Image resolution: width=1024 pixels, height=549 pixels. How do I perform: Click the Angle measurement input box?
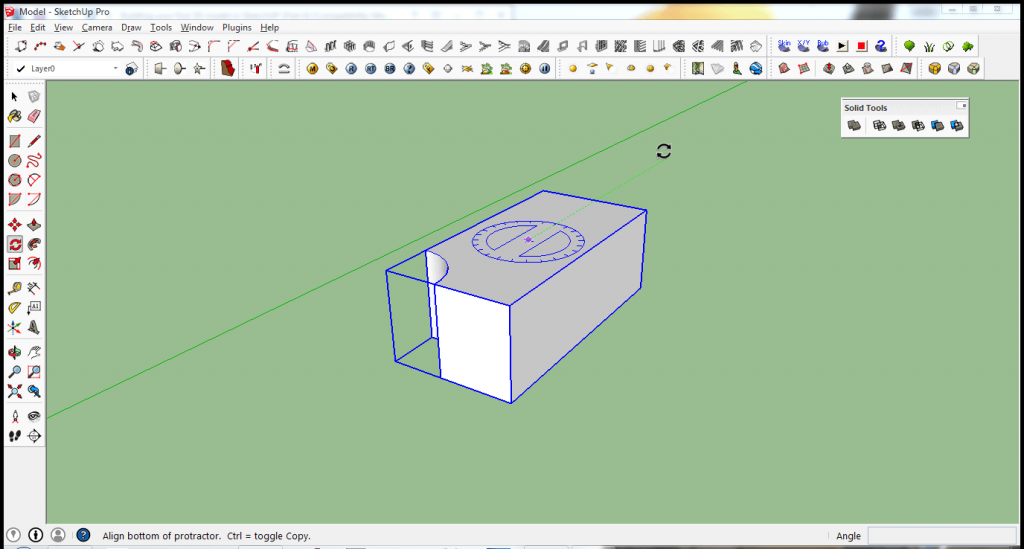point(942,535)
